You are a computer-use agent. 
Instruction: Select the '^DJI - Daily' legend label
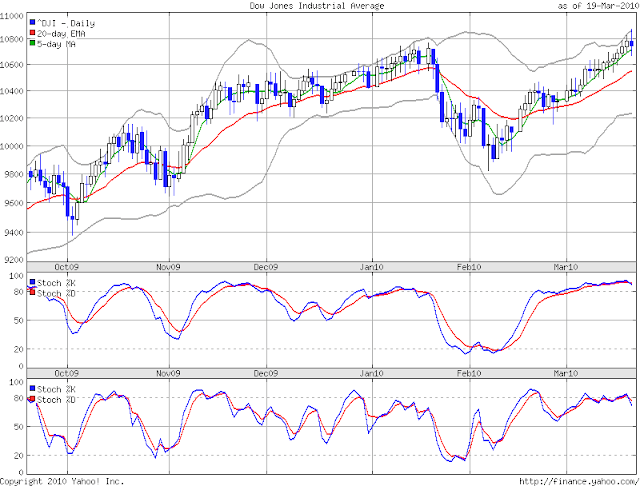pos(66,23)
